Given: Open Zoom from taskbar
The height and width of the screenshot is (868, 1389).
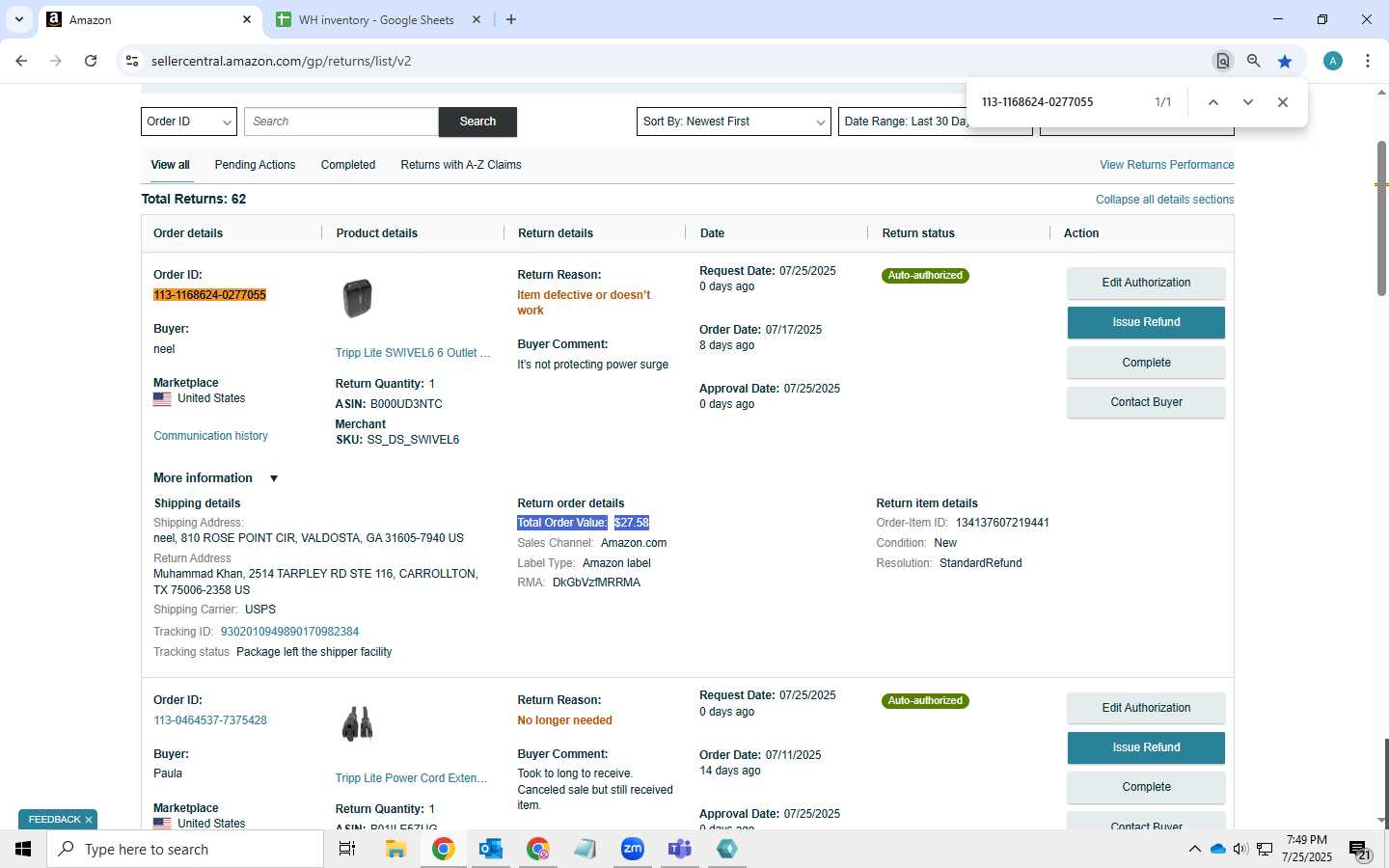Looking at the screenshot, I should pos(633,849).
